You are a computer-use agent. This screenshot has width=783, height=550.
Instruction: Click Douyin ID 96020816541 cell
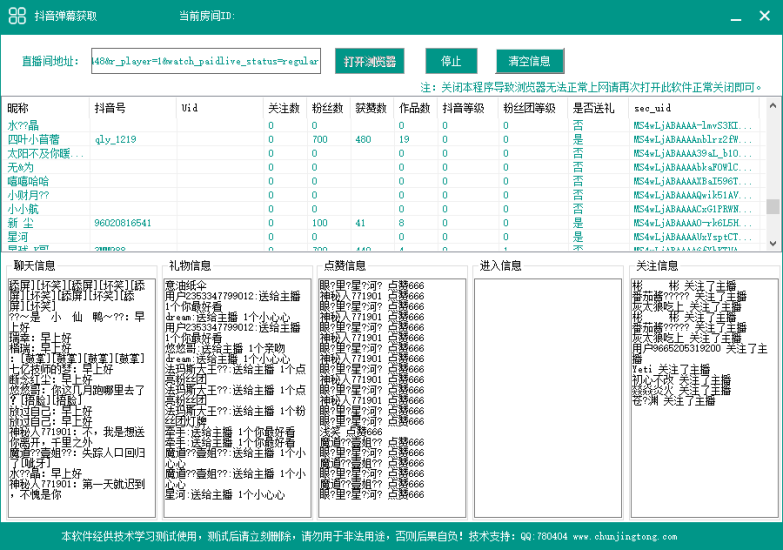tap(123, 223)
